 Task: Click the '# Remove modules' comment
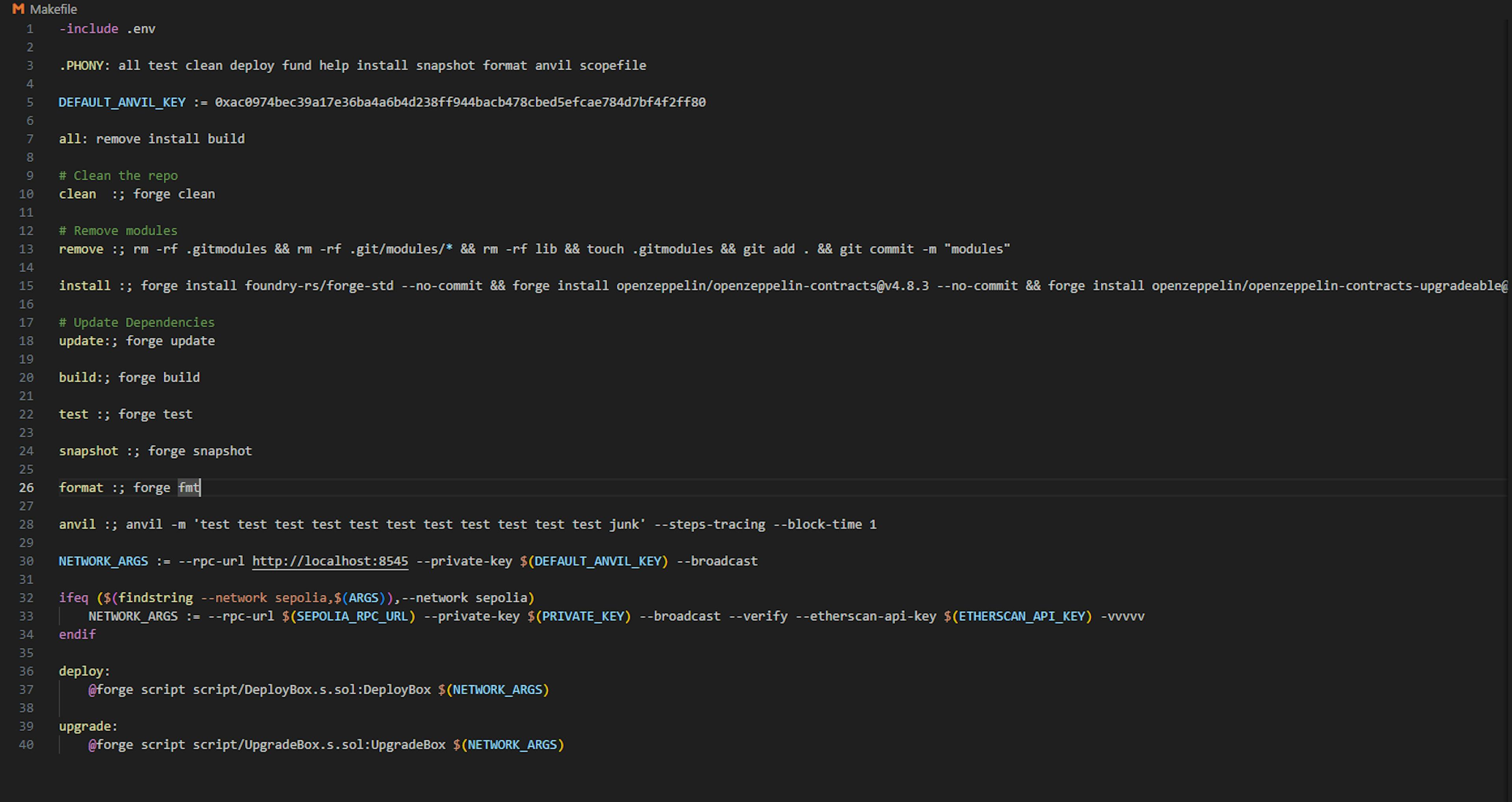118,231
